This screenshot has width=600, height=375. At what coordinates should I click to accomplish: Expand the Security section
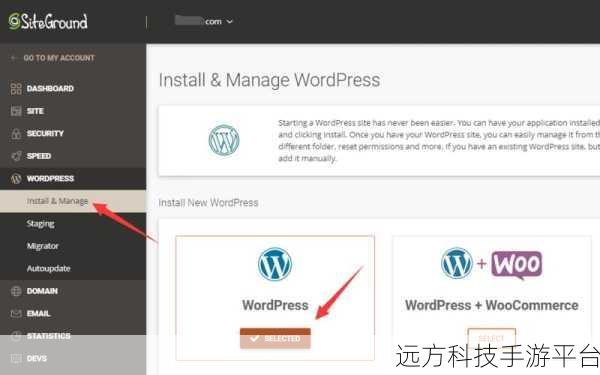click(x=73, y=134)
